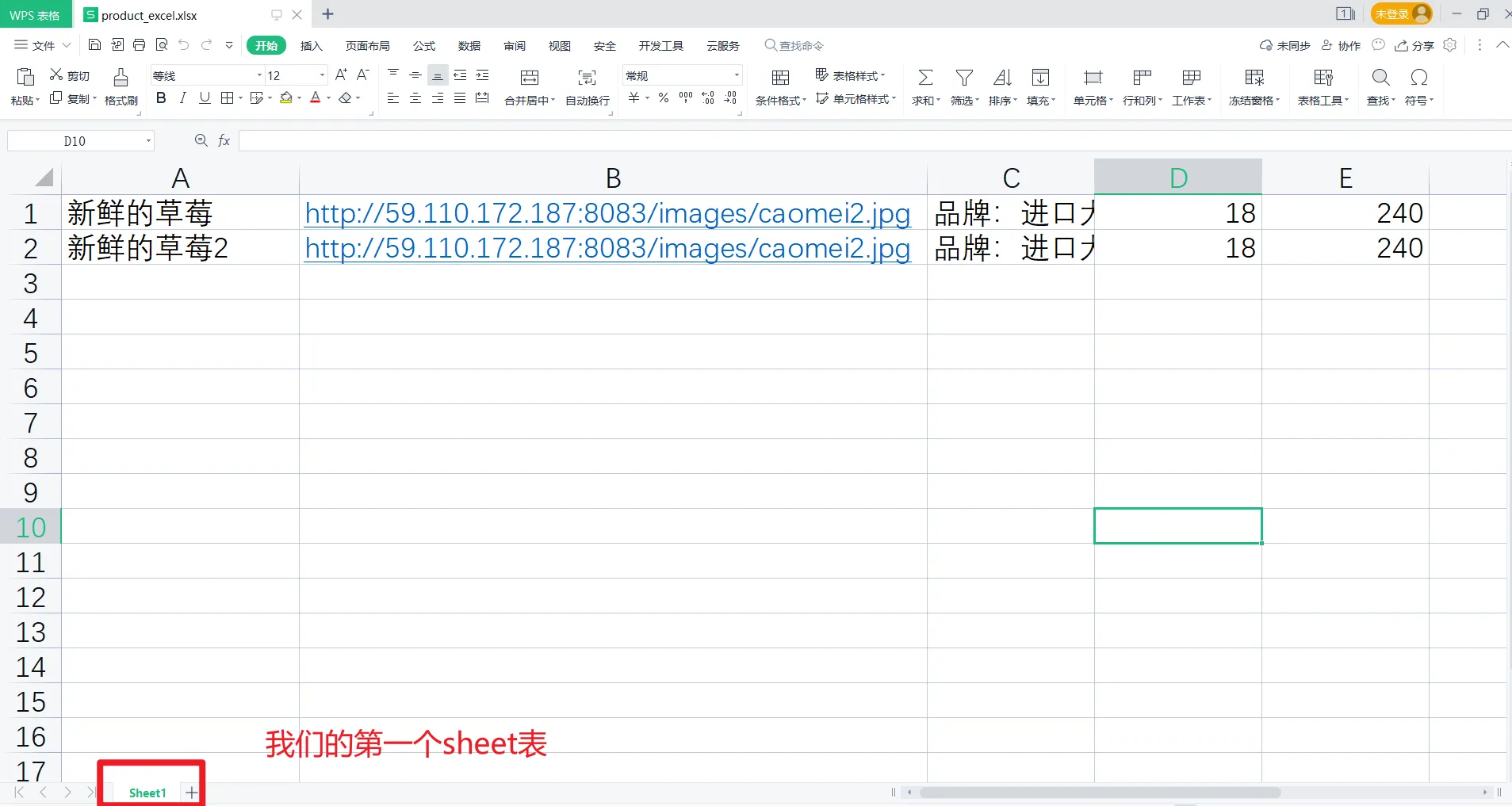Switch to the 数据 ribbon tab
This screenshot has width=1512, height=806.
469,46
